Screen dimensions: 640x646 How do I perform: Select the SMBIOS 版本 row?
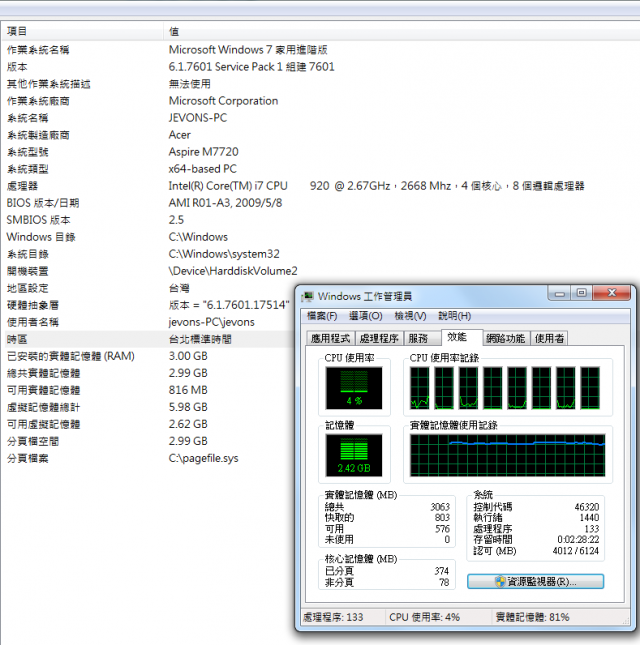pyautogui.click(x=320, y=220)
